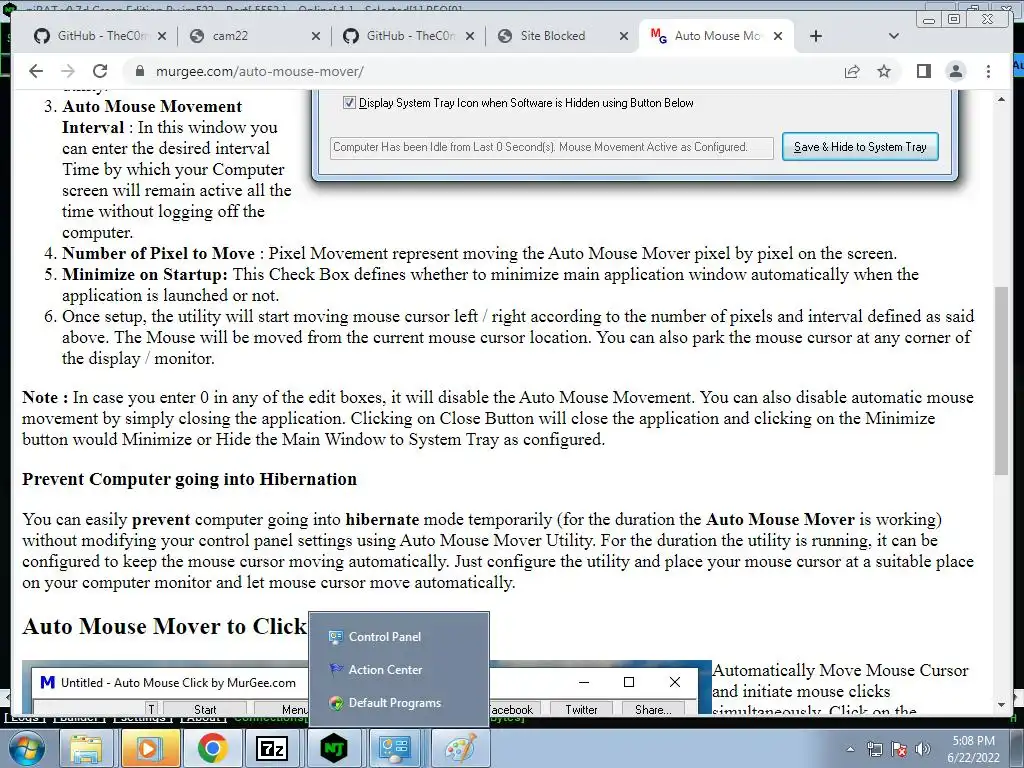Screen dimensions: 1024x768
Task: Click the Minimize on Startup list item text
Action: pos(490,285)
